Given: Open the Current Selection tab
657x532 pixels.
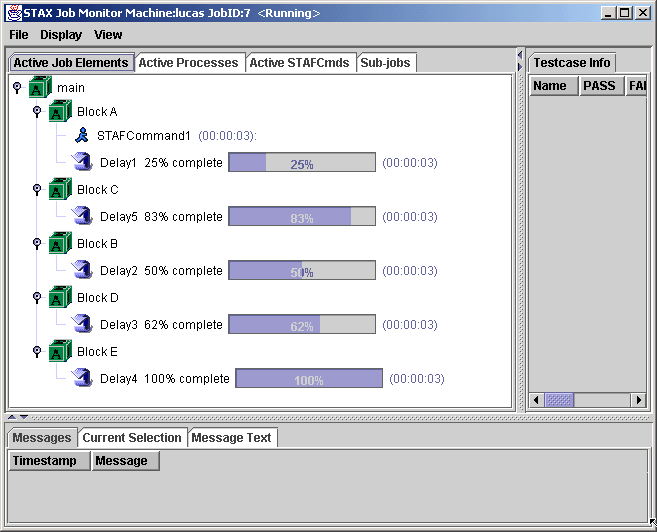Looking at the screenshot, I should point(132,437).
